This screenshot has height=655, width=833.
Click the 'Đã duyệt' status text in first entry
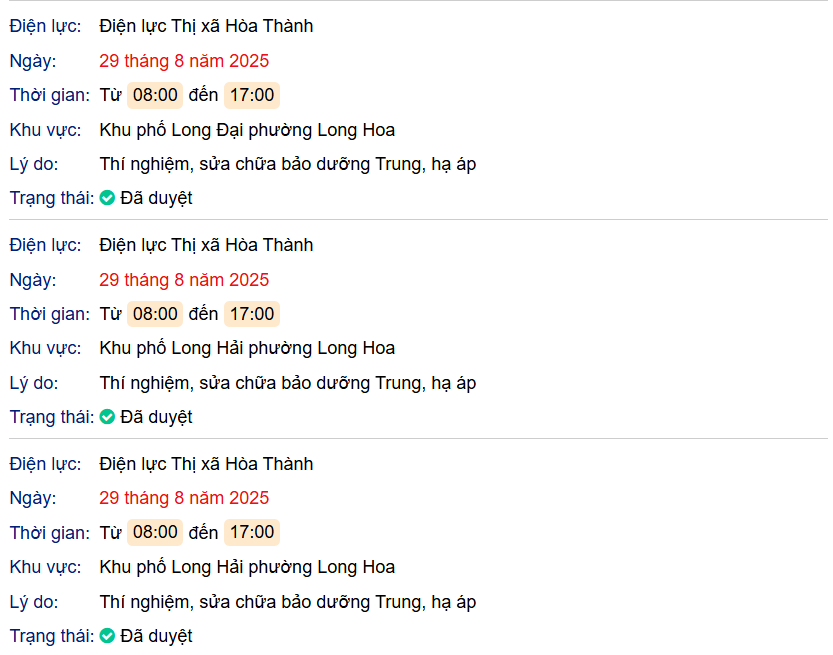tap(156, 198)
